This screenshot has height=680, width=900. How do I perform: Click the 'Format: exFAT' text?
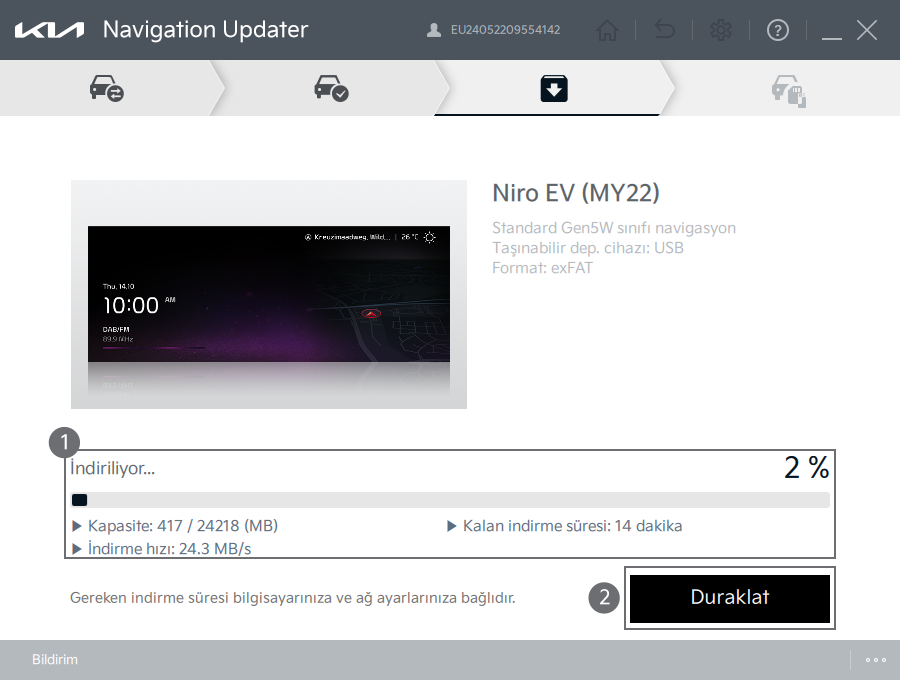542,268
